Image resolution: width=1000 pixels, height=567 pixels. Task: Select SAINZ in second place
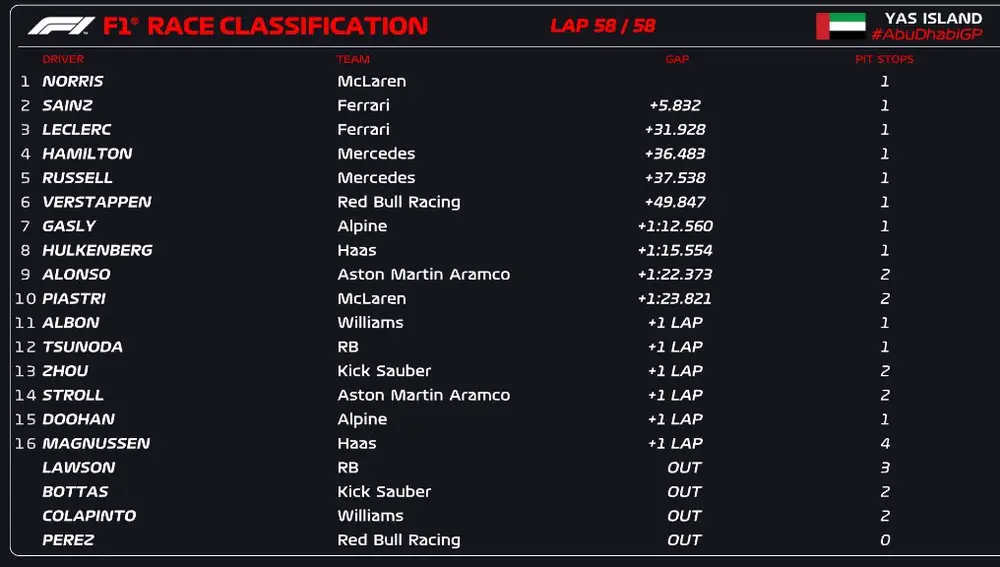(x=67, y=105)
